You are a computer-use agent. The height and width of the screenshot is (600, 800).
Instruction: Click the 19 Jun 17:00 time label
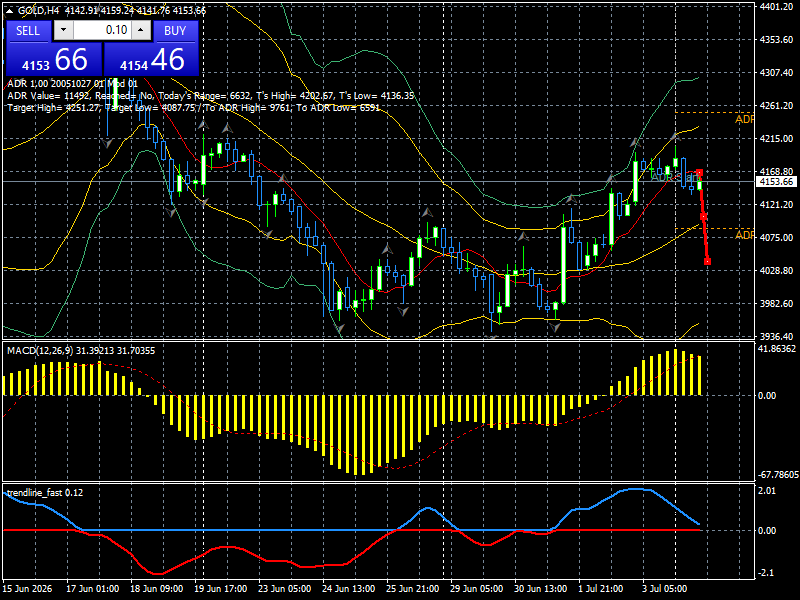[x=221, y=589]
